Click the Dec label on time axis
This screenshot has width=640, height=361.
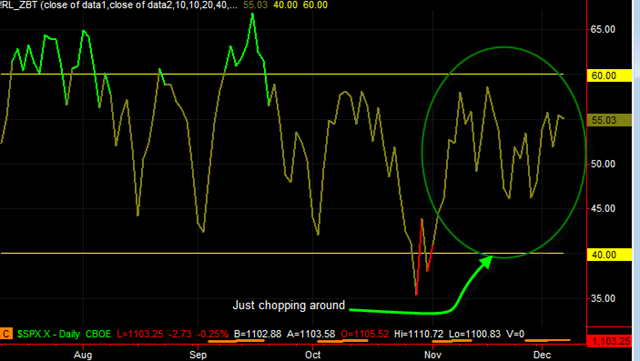(x=542, y=355)
